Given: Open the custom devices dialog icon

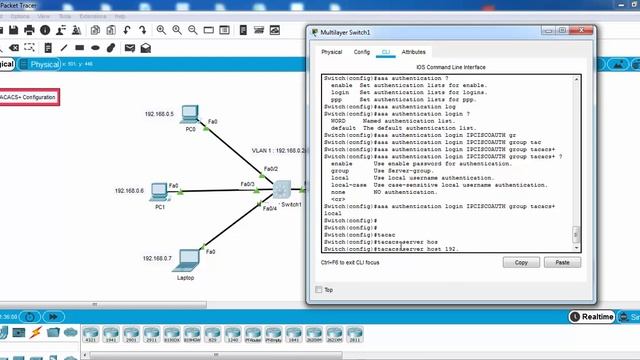Looking at the screenshot, I should pos(224,30).
